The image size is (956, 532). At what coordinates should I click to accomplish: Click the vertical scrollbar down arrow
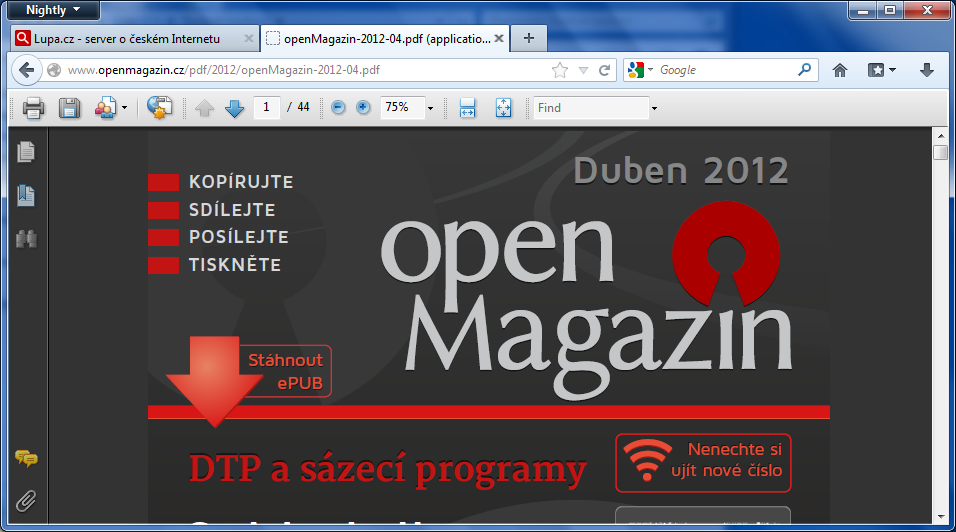tap(941, 517)
